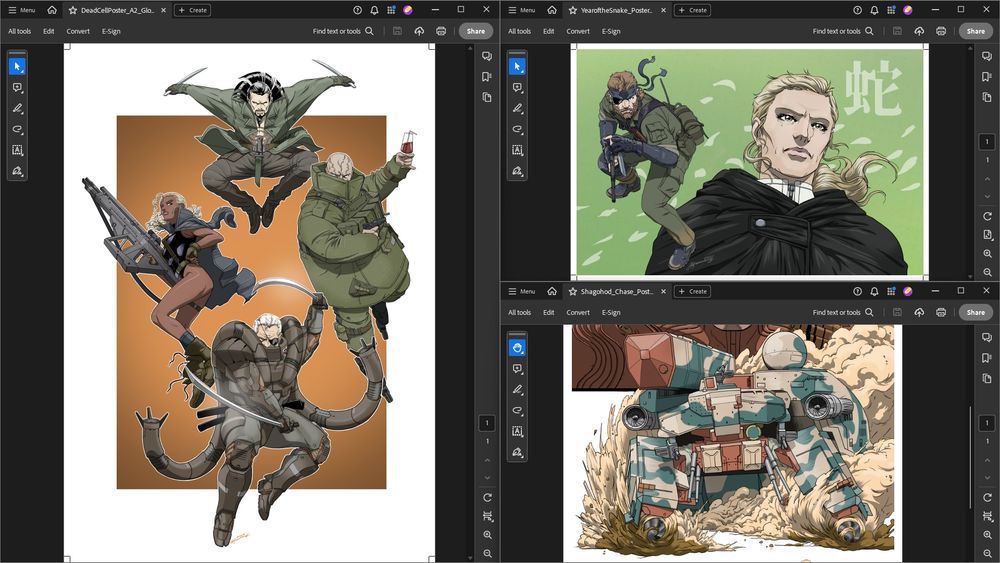Print the DeadCellPoster document
Viewport: 1000px width, 563px height.
[441, 31]
